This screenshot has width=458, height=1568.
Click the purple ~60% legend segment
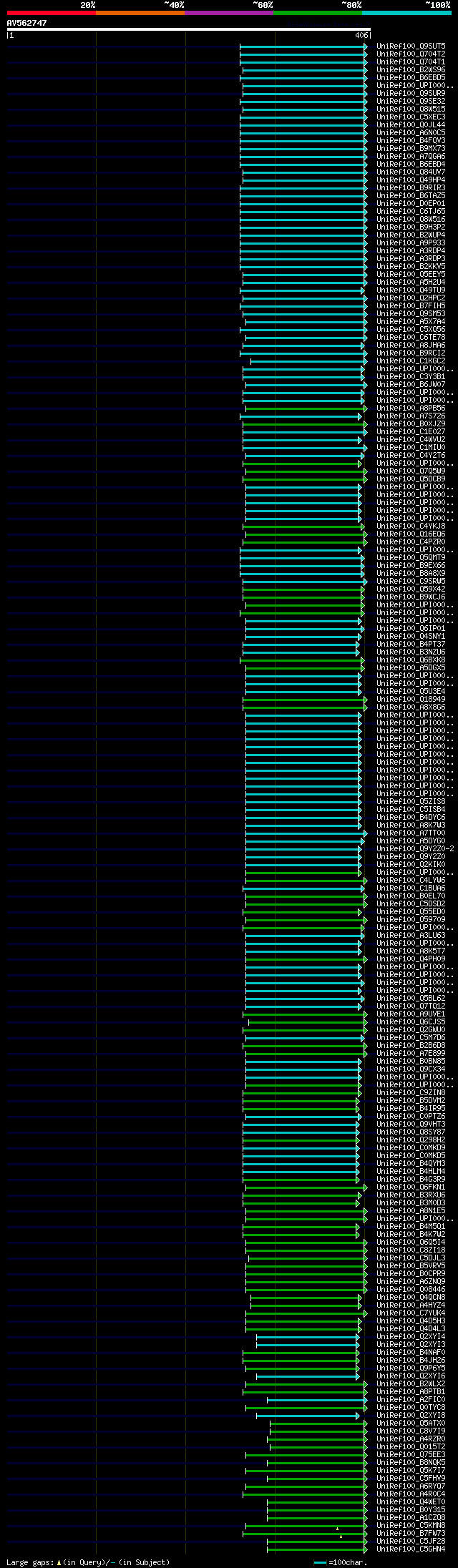[x=228, y=13]
